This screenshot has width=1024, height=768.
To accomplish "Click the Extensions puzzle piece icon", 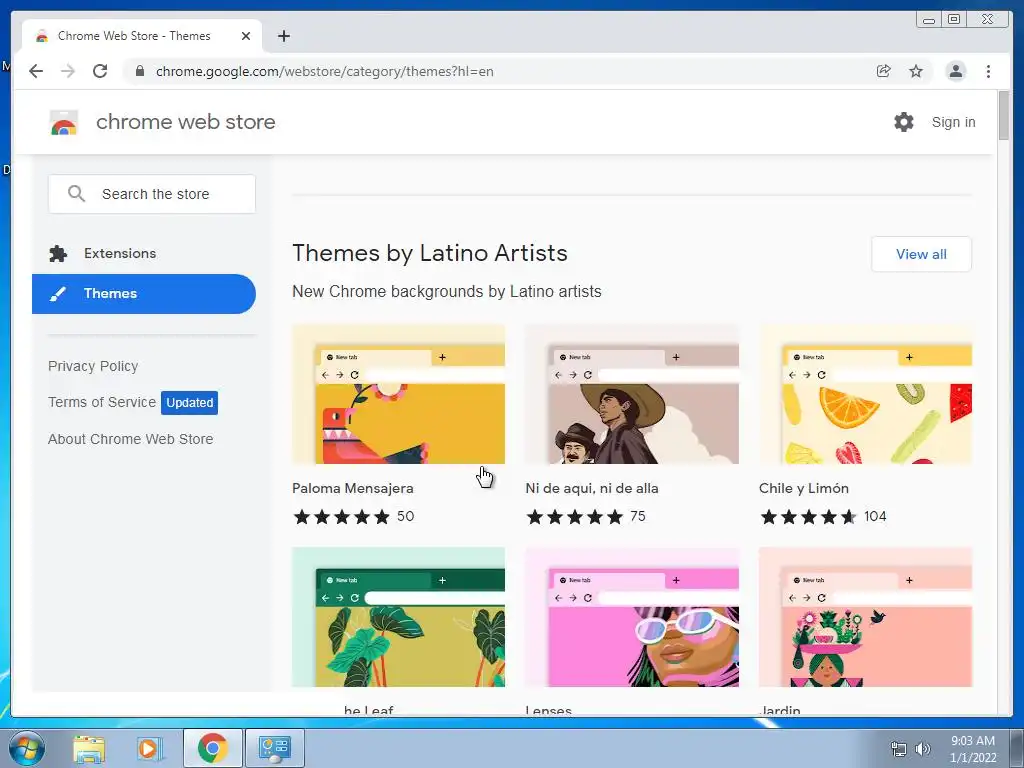I will click(x=58, y=253).
